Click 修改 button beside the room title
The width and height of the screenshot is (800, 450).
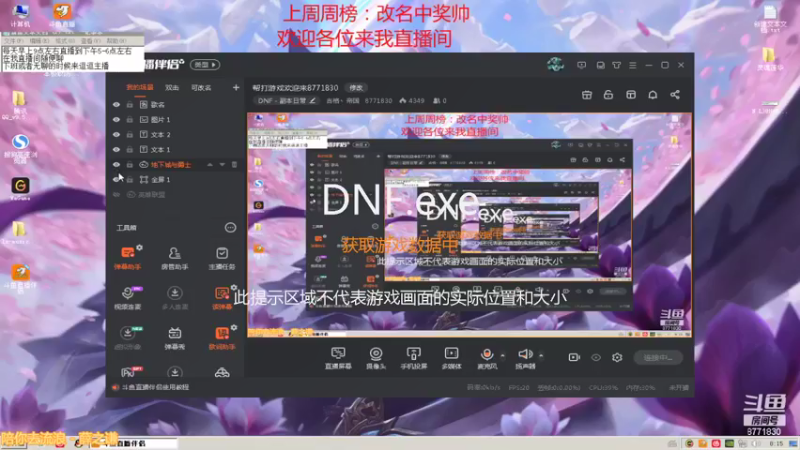click(356, 88)
